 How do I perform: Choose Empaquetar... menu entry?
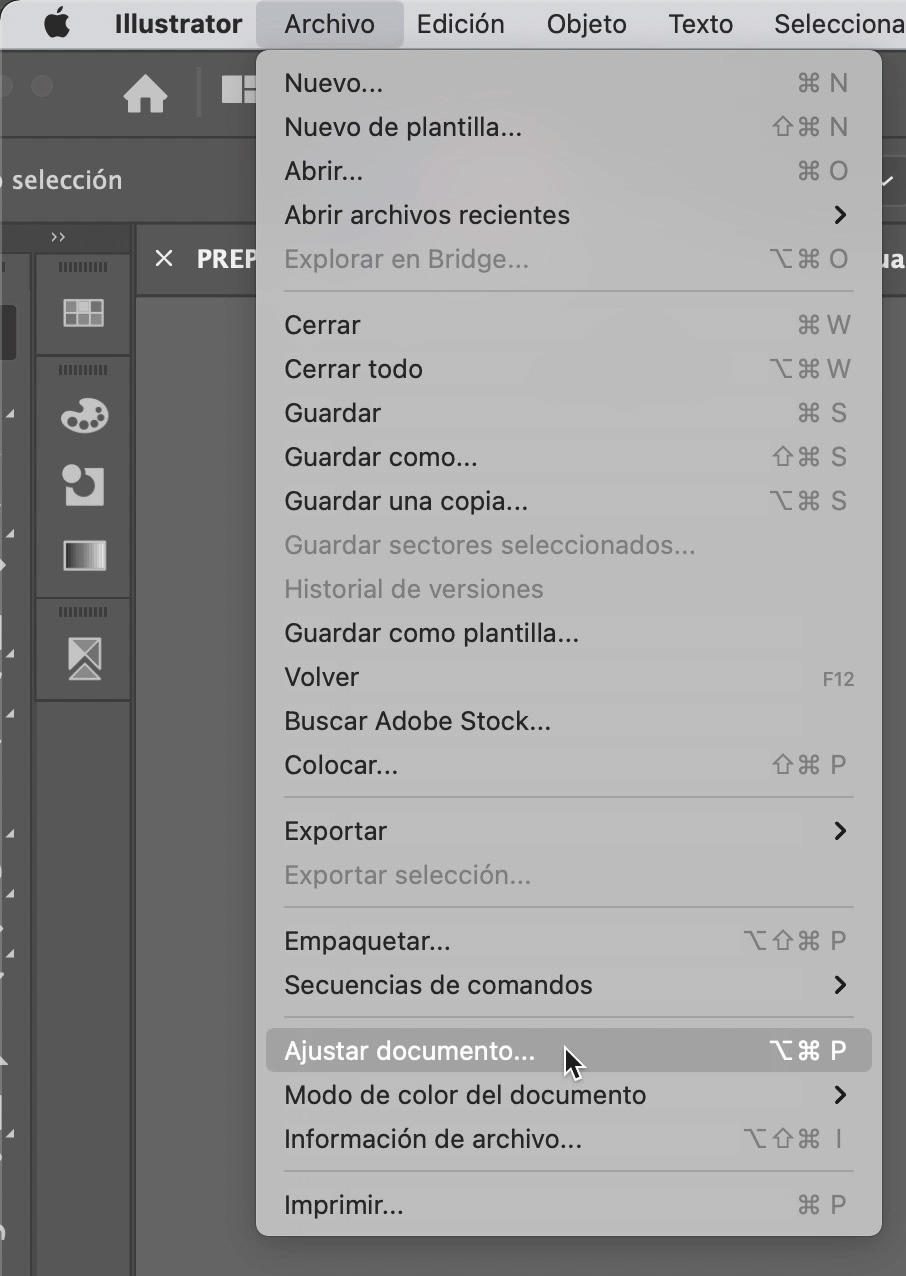(x=569, y=941)
